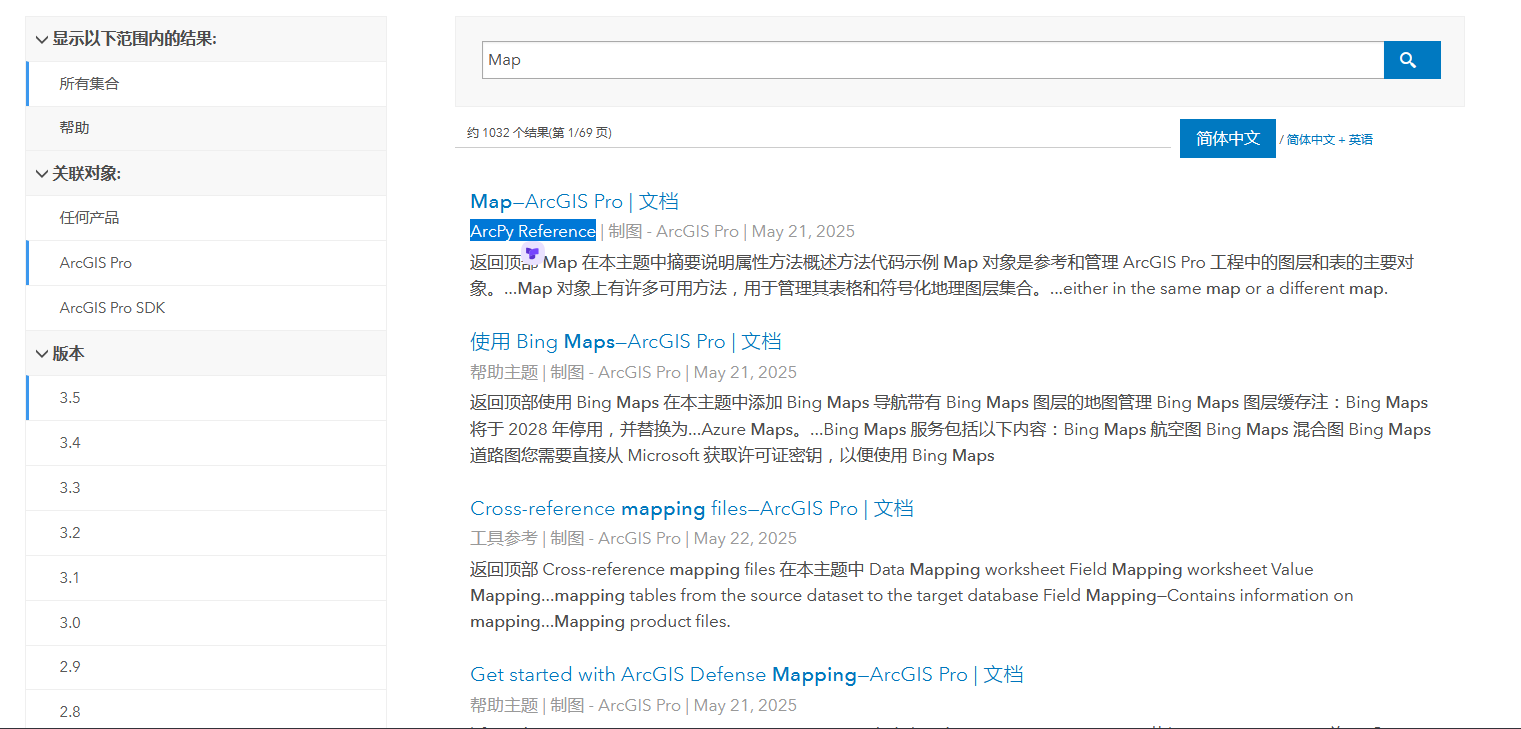
Task: Collapse the 关联对象 section
Action: pos(206,173)
